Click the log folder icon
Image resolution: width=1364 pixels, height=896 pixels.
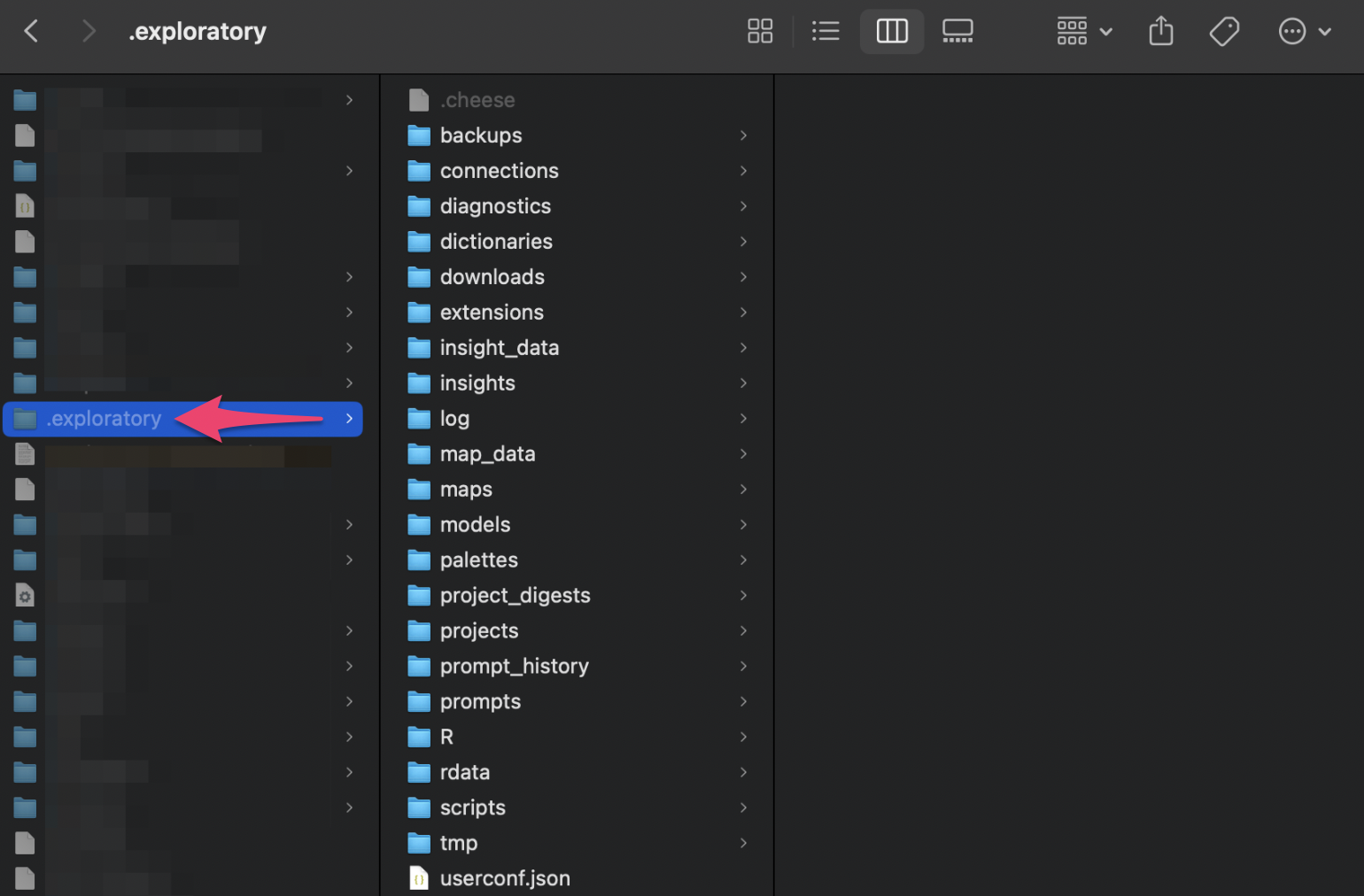[x=419, y=419]
